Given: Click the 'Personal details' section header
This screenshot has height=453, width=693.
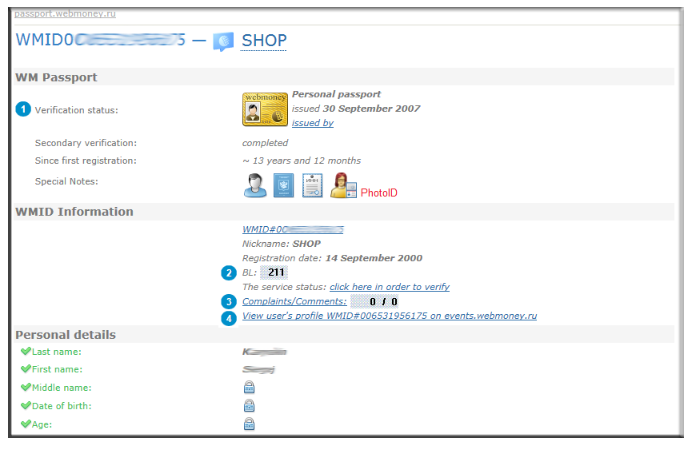Looking at the screenshot, I should pos(65,335).
